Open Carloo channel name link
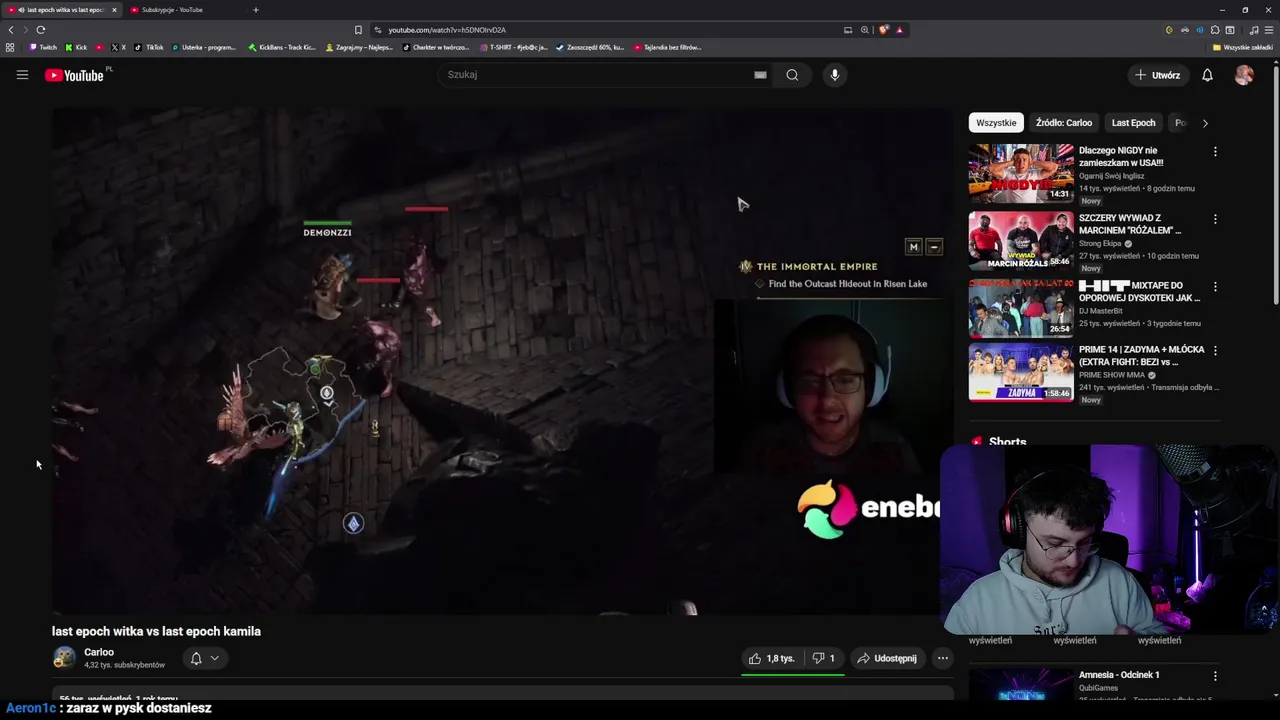Viewport: 1280px width, 720px height. tap(99, 652)
